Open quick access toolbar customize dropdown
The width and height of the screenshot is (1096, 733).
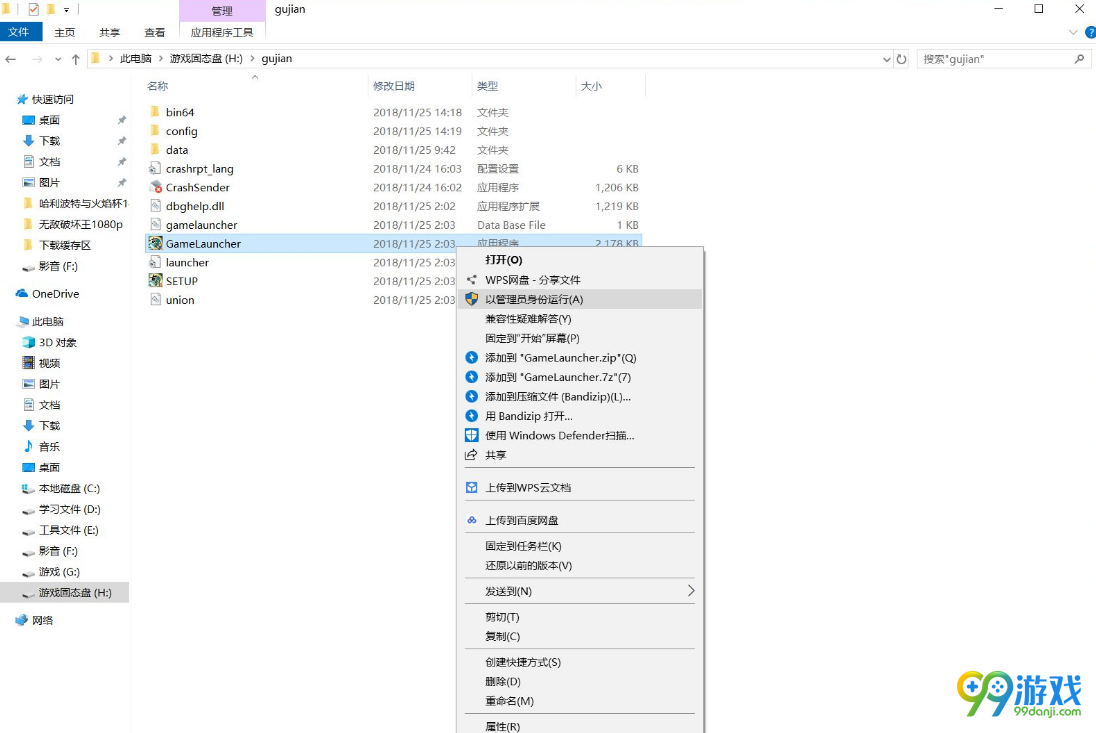[66, 10]
